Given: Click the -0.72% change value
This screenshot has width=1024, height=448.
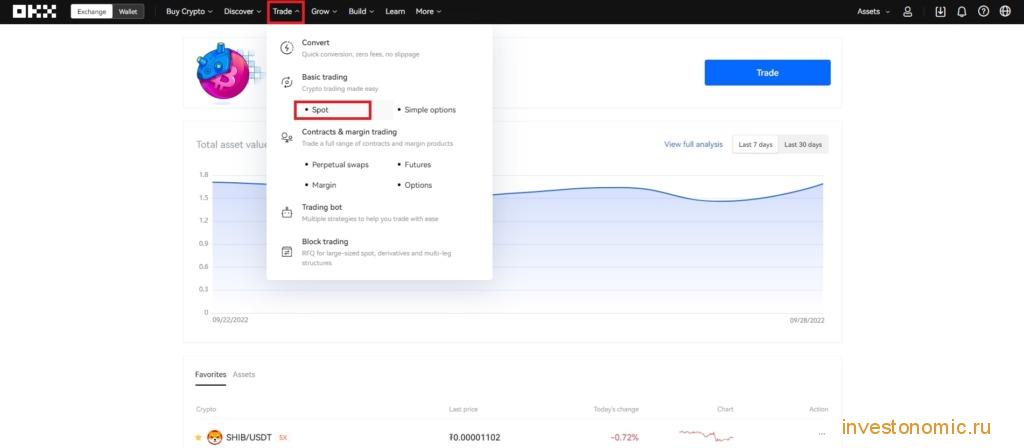Looking at the screenshot, I should coord(624,437).
